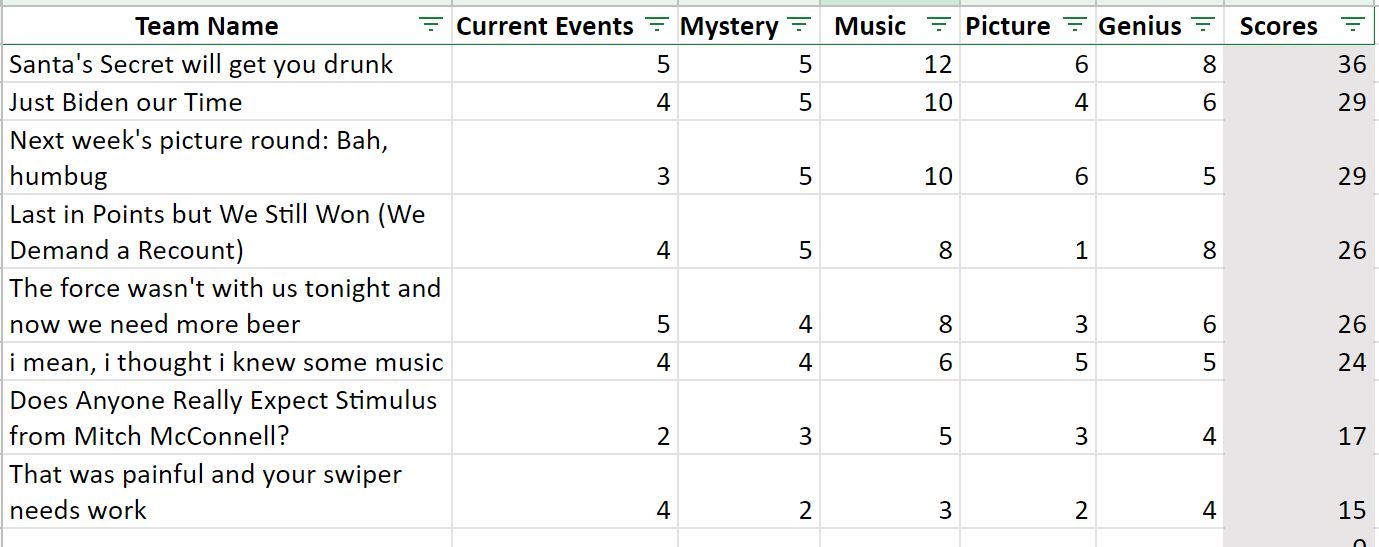This screenshot has height=547, width=1379.
Task: Select the "Bah, humbug" team cell
Action: pos(227,158)
